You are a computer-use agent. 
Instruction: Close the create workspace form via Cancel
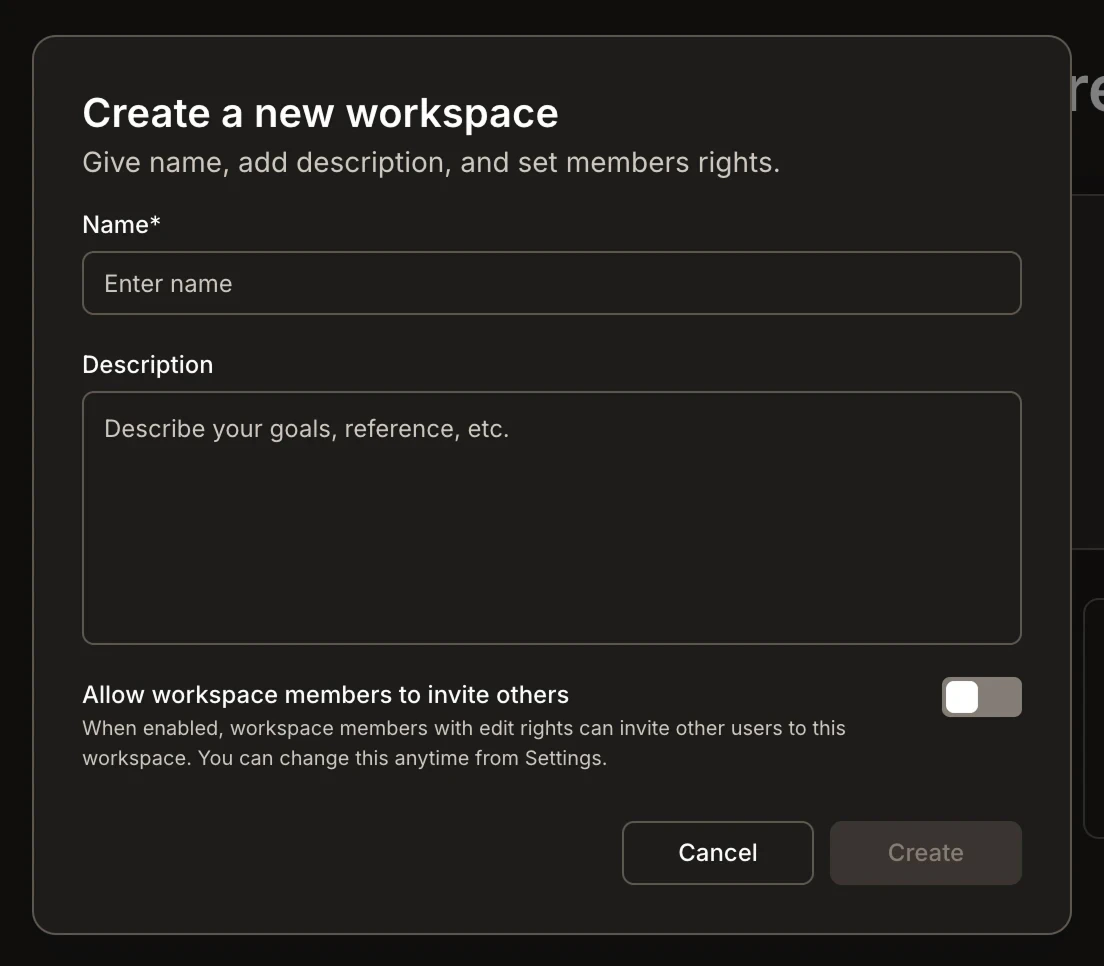[717, 852]
